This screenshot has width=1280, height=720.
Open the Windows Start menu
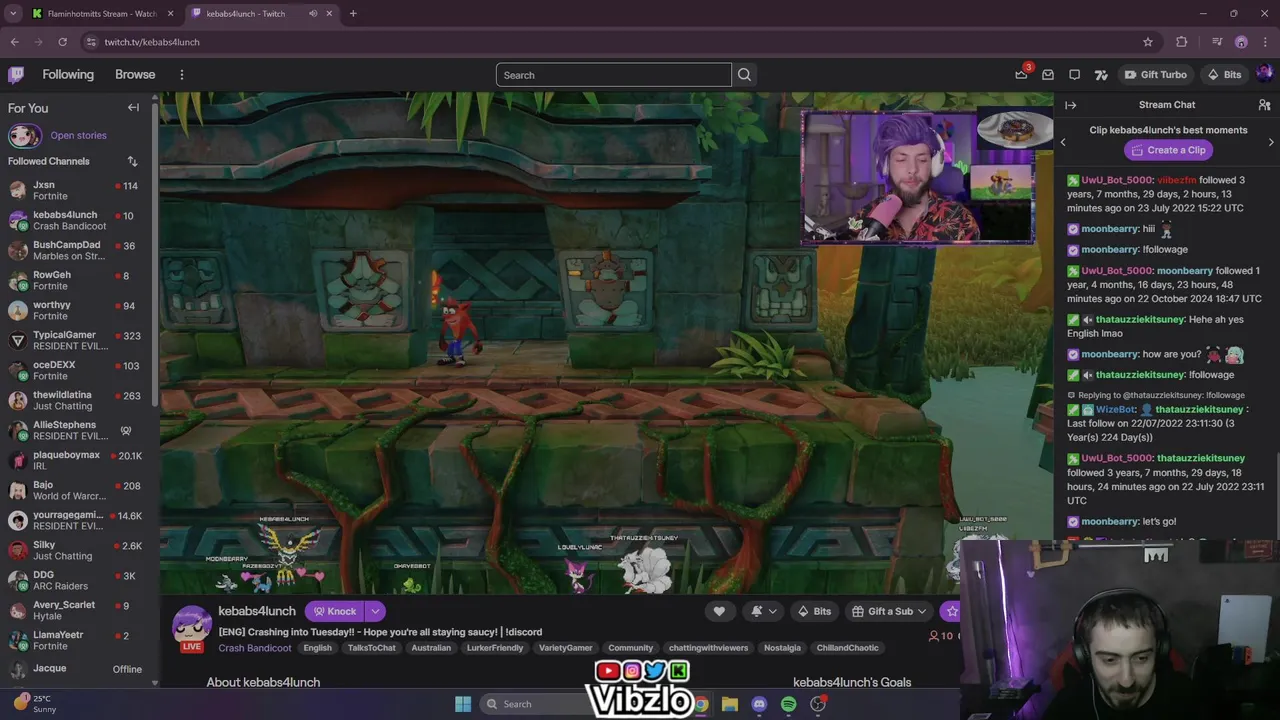[x=463, y=704]
